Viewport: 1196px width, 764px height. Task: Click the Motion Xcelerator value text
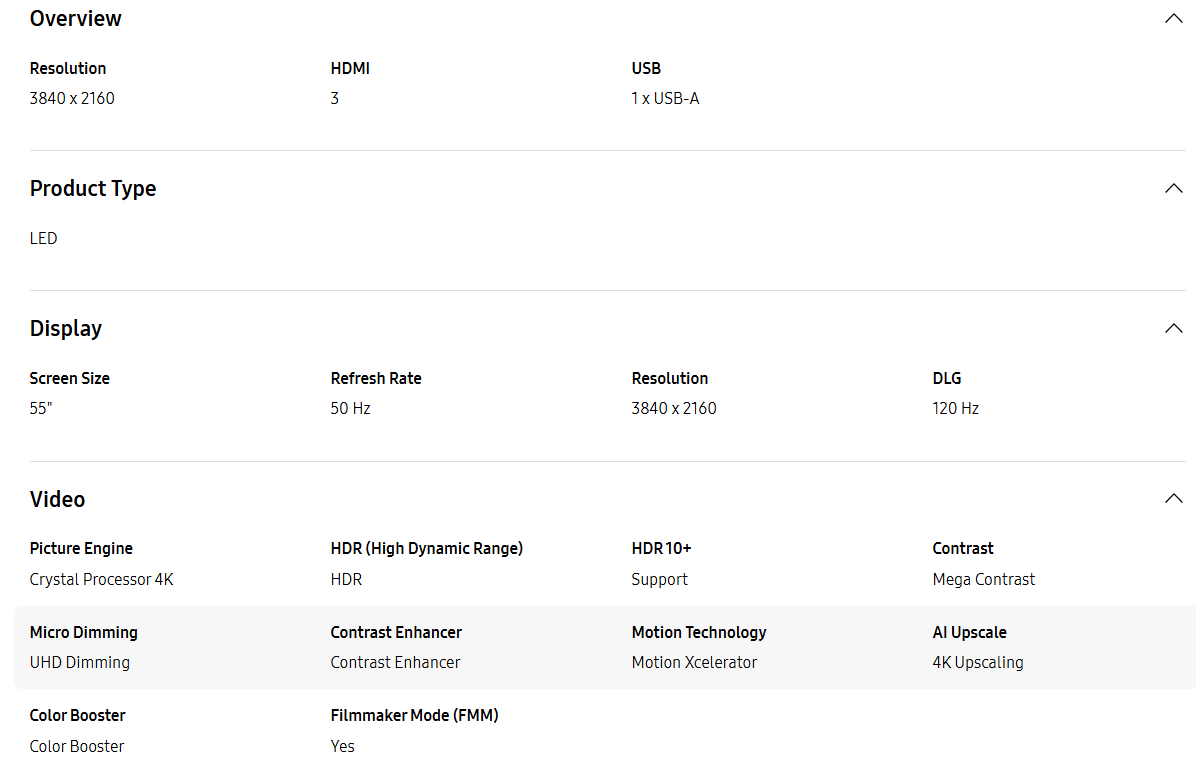(x=694, y=663)
